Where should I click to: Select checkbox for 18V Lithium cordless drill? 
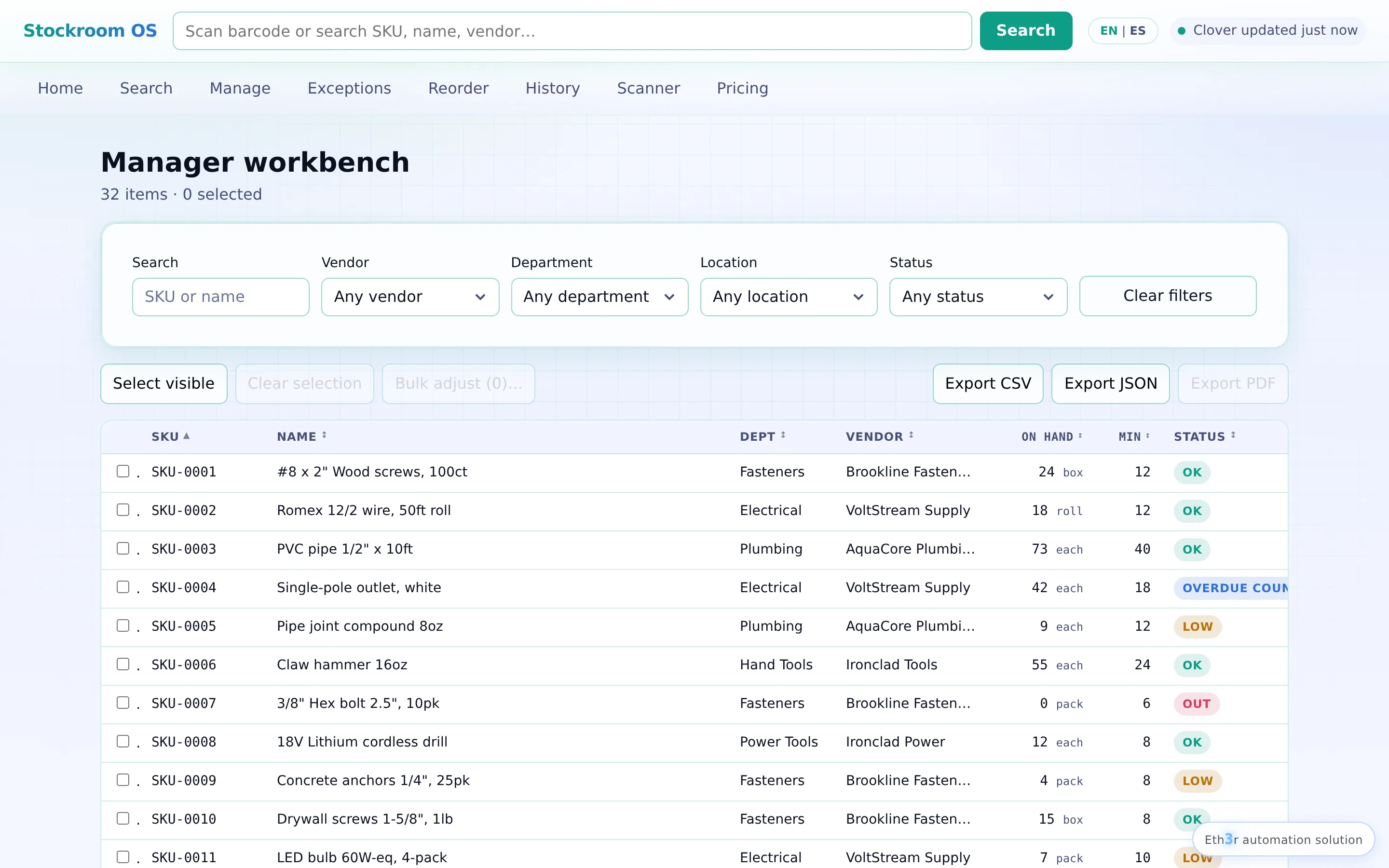click(123, 741)
